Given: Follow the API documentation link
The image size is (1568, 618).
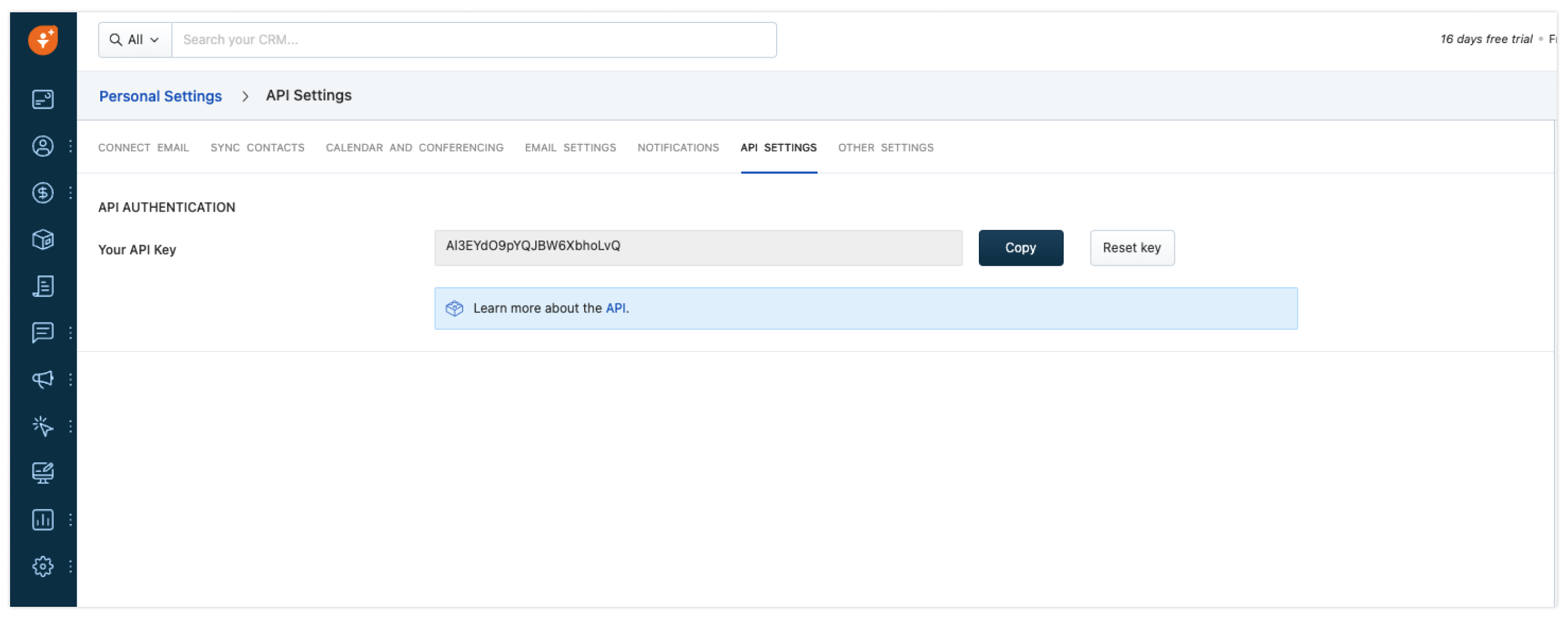Looking at the screenshot, I should click(x=615, y=308).
